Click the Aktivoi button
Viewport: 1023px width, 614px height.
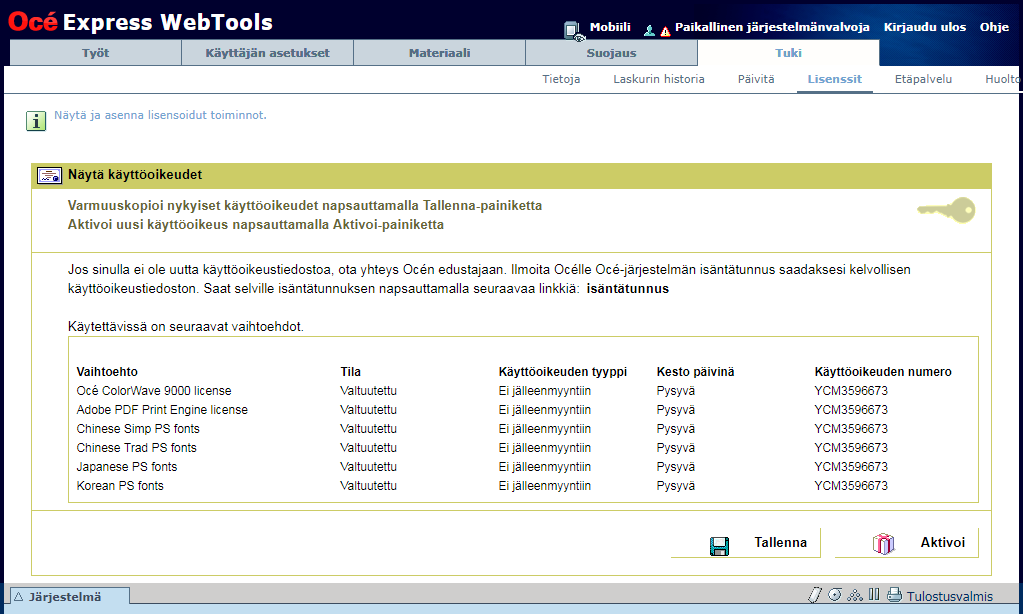(x=907, y=543)
